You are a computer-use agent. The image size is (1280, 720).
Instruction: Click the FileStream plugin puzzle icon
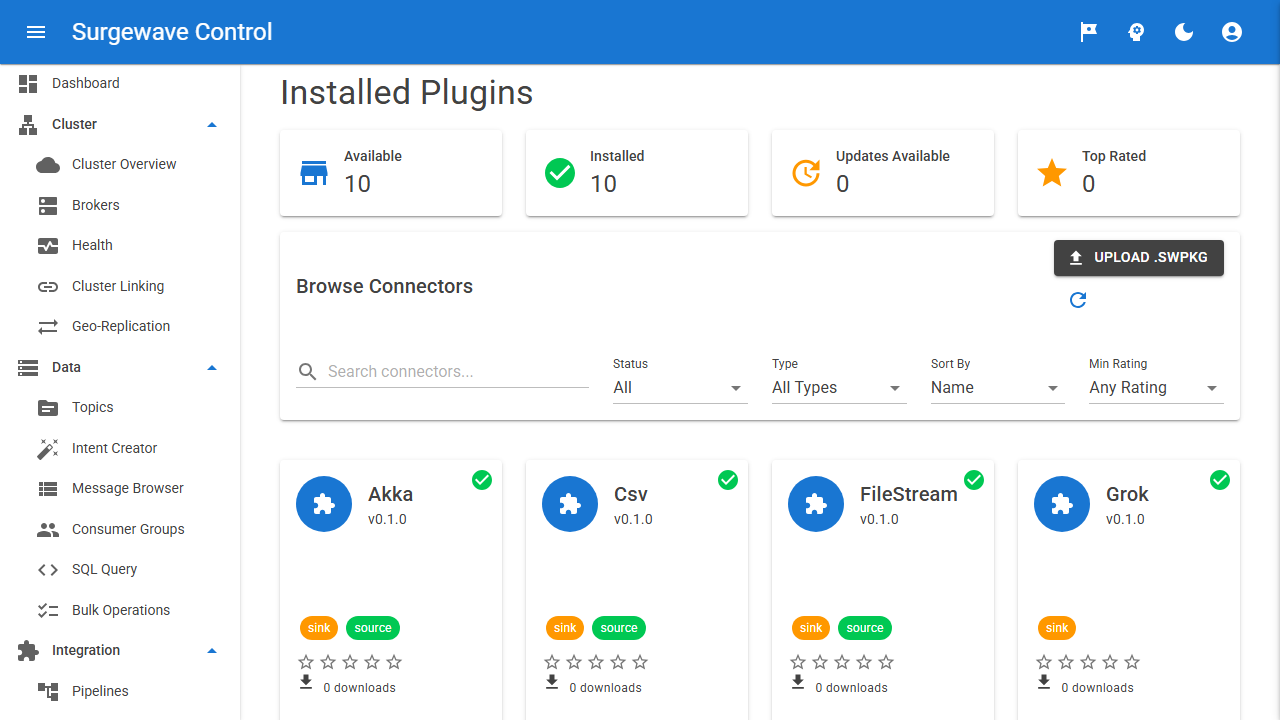coord(816,504)
